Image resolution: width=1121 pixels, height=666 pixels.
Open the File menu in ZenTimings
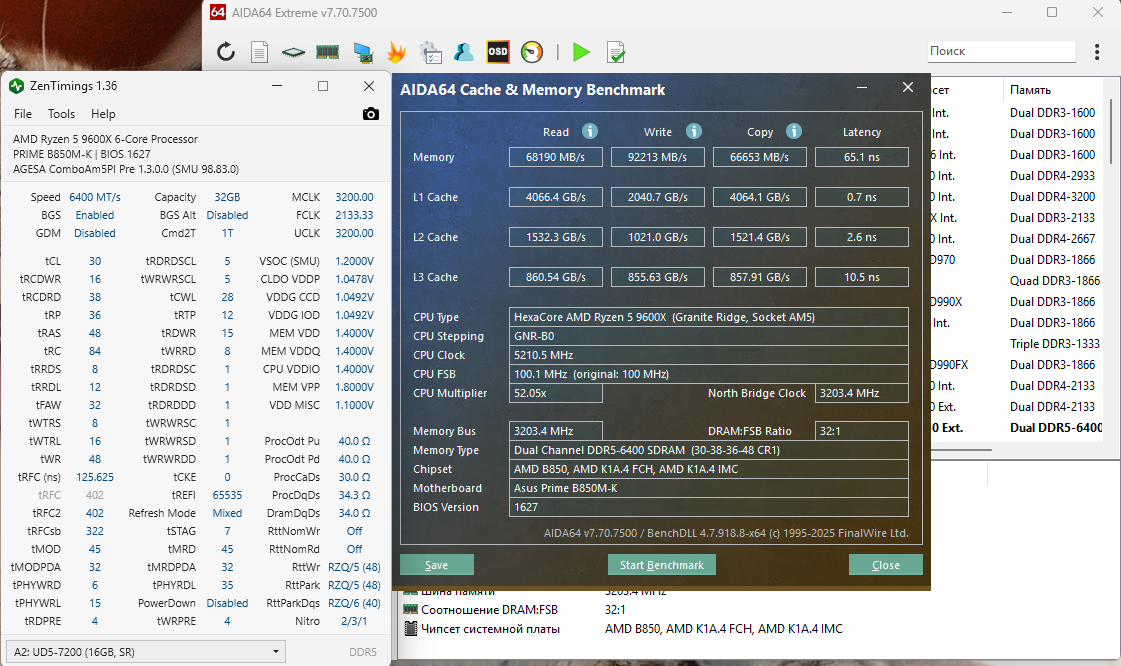pyautogui.click(x=23, y=114)
